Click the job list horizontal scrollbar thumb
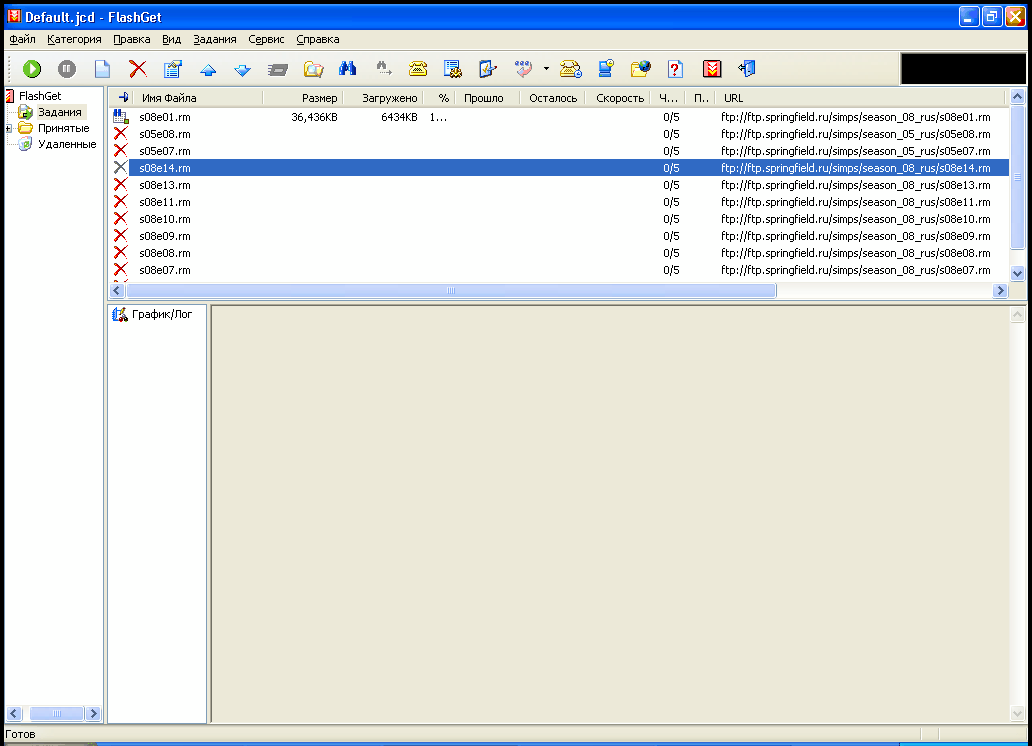The image size is (1032, 746). 451,290
